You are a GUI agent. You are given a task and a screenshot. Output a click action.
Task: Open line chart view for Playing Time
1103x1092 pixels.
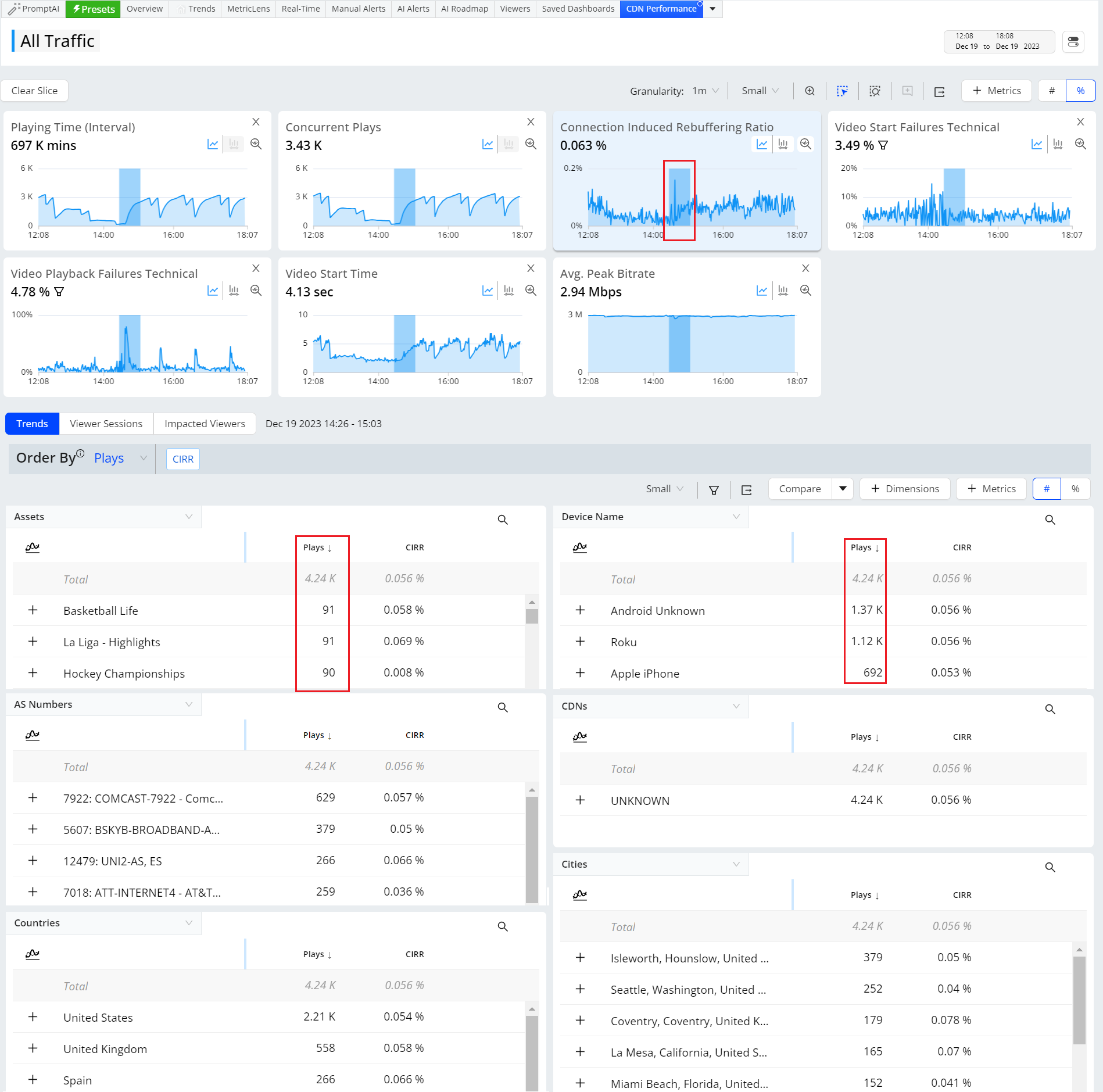(x=213, y=144)
